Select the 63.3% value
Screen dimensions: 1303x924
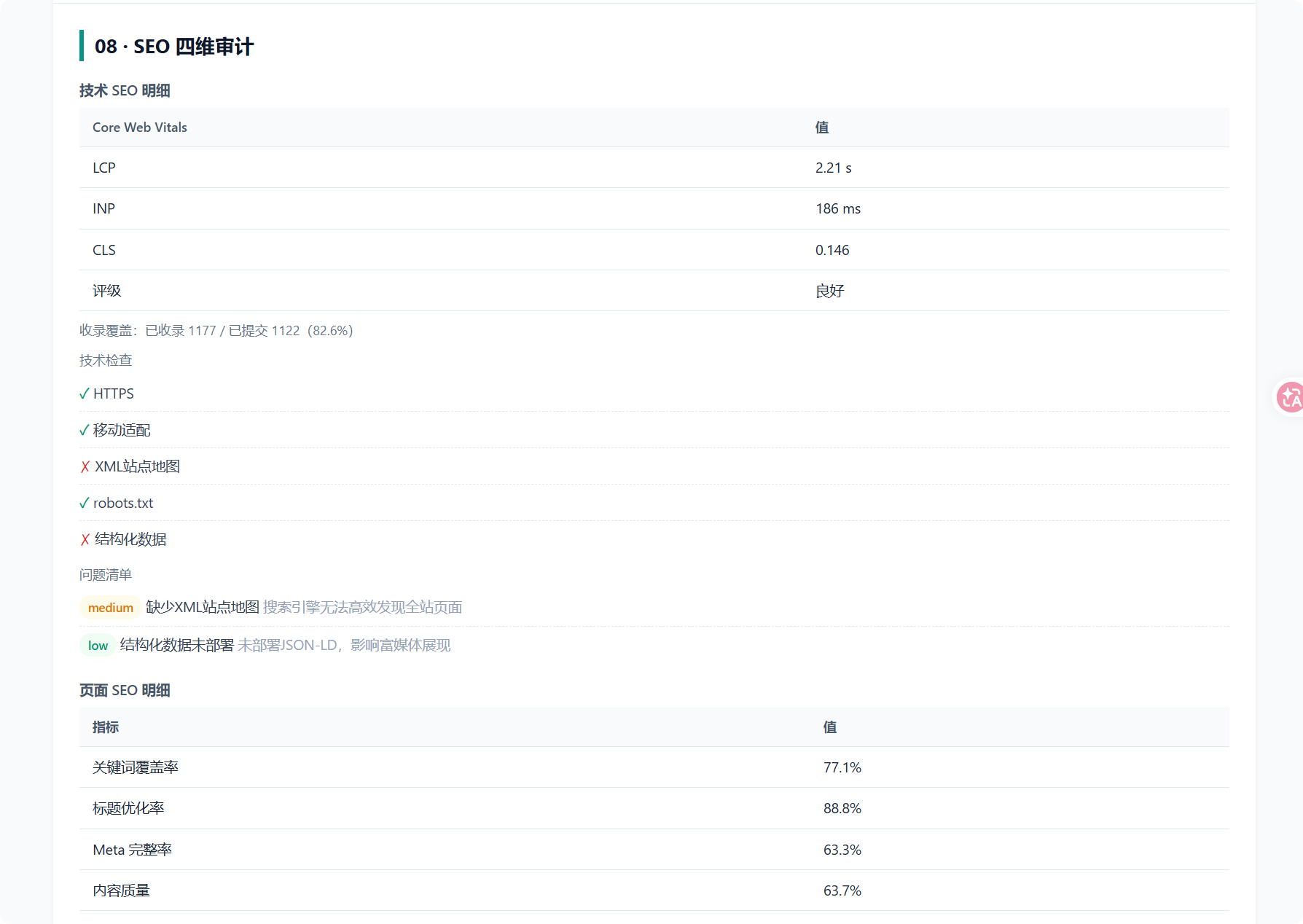(x=842, y=850)
